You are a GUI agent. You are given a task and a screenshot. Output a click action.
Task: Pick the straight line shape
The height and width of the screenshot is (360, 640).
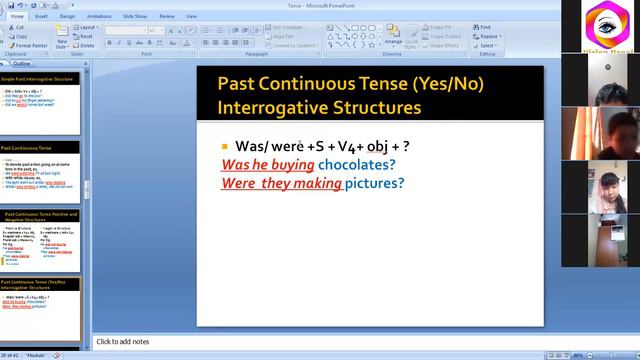pyautogui.click(x=338, y=28)
